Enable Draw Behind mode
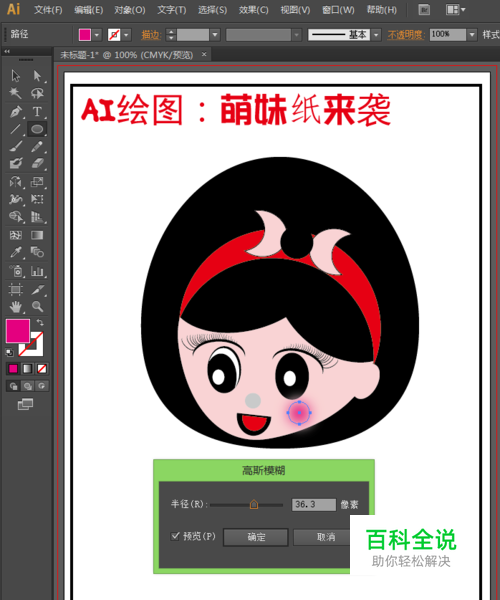The width and height of the screenshot is (500, 600). pyautogui.click(x=28, y=386)
